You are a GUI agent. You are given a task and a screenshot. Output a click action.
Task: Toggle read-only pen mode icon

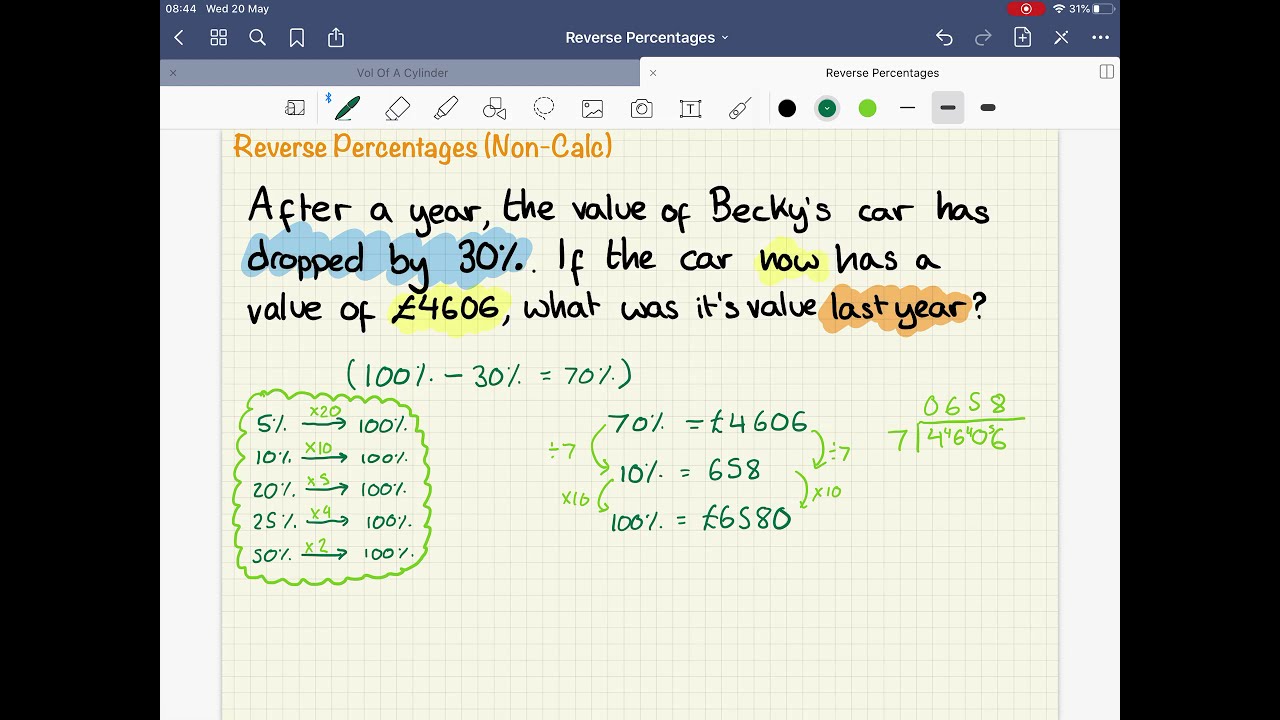pyautogui.click(x=1061, y=38)
